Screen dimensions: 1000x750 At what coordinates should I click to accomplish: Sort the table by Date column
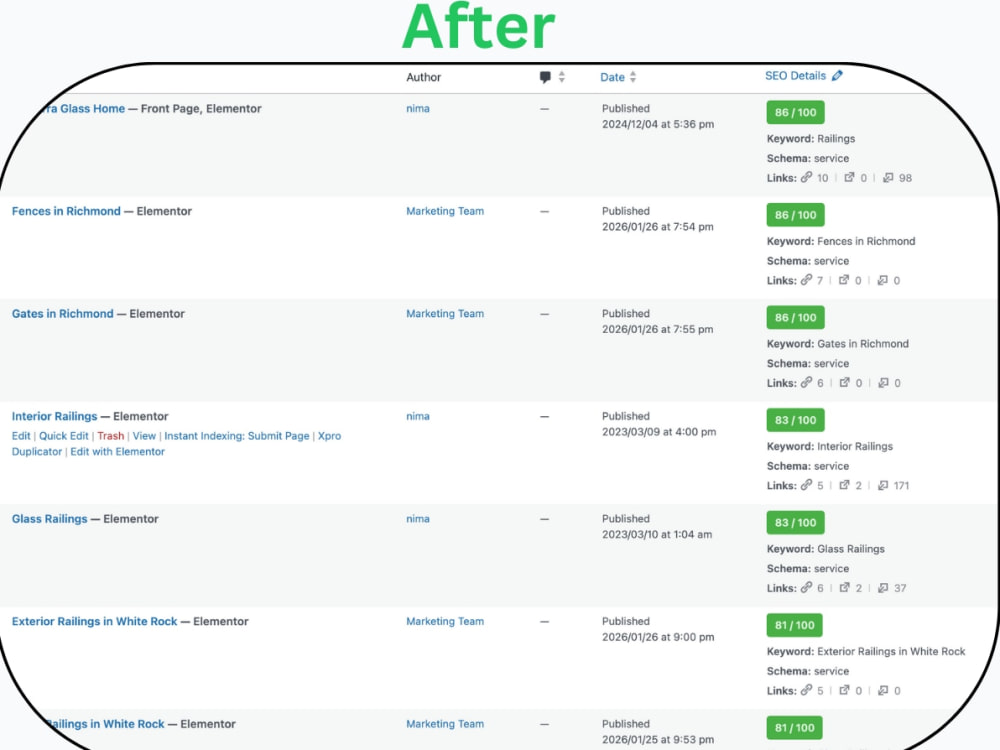coord(612,77)
